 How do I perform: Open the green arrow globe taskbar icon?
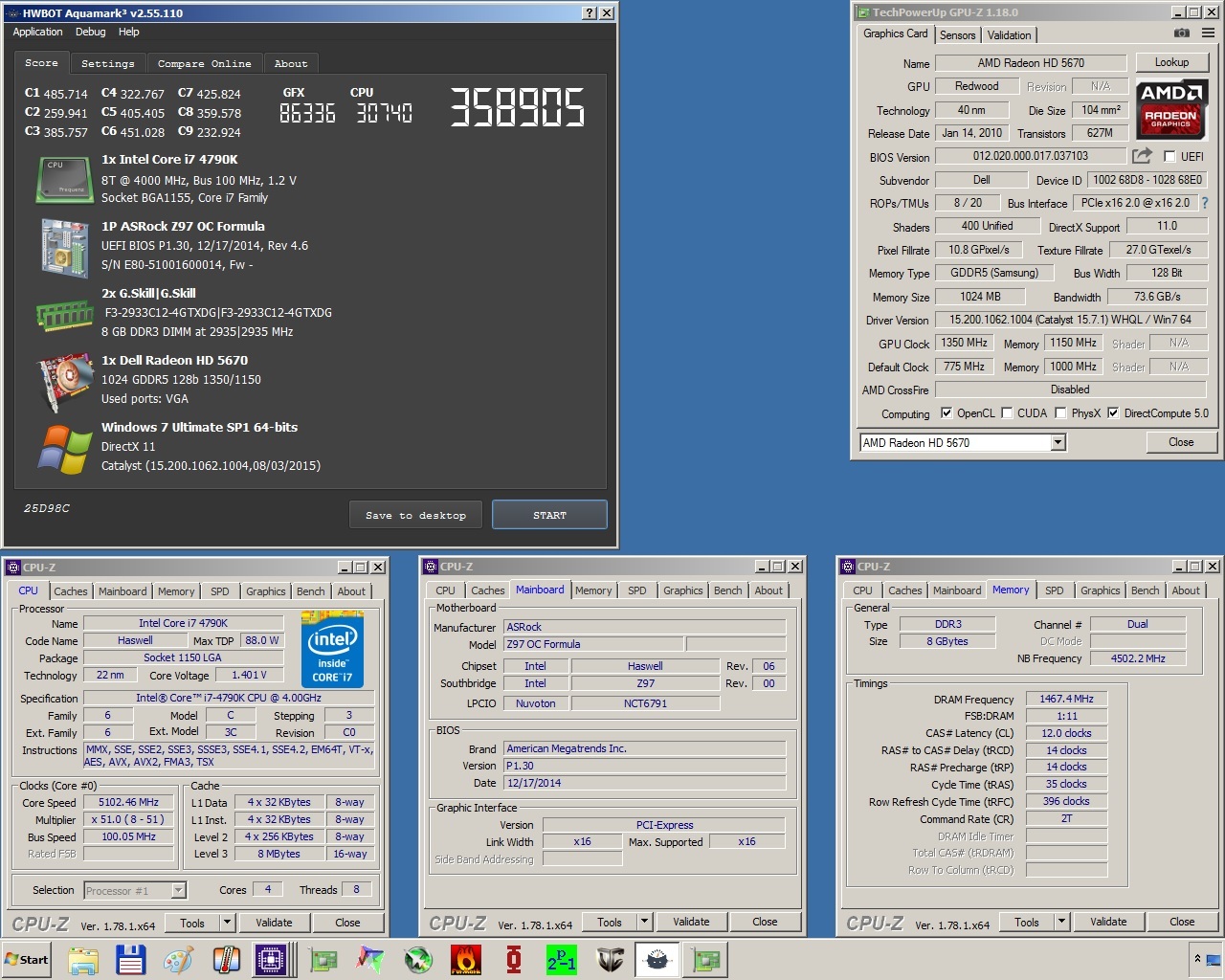(x=418, y=960)
